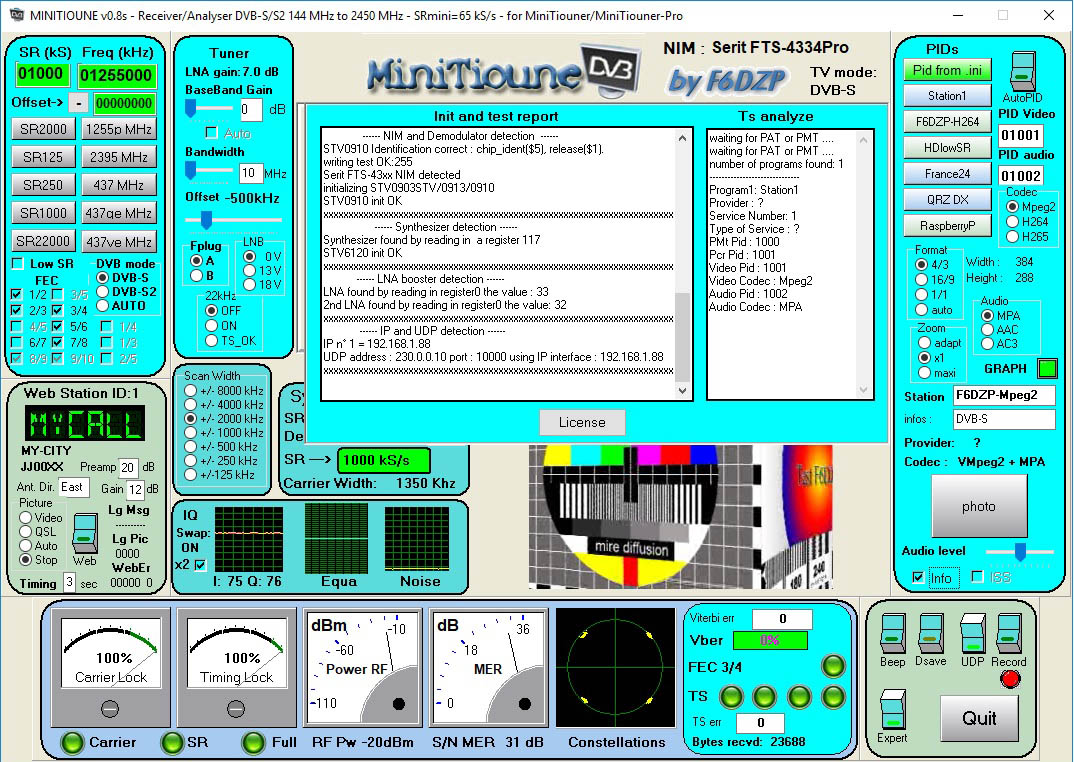Viewport: 1074px width, 762px height.
Task: Adjust the Bandwidth slider
Action: point(191,170)
